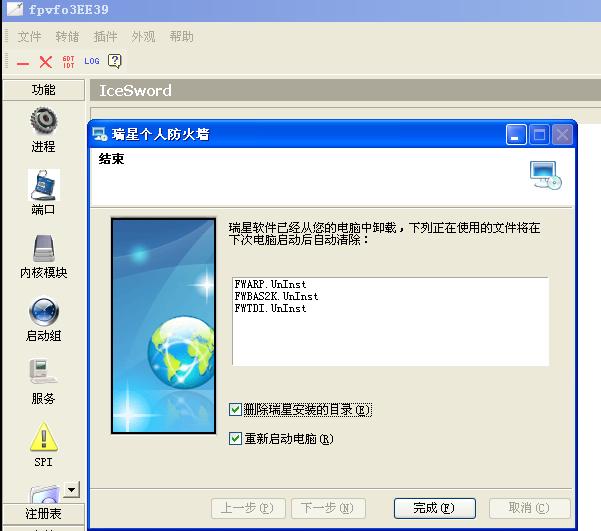Click the sidebar down-arrow scroll button

pyautogui.click(x=71, y=490)
